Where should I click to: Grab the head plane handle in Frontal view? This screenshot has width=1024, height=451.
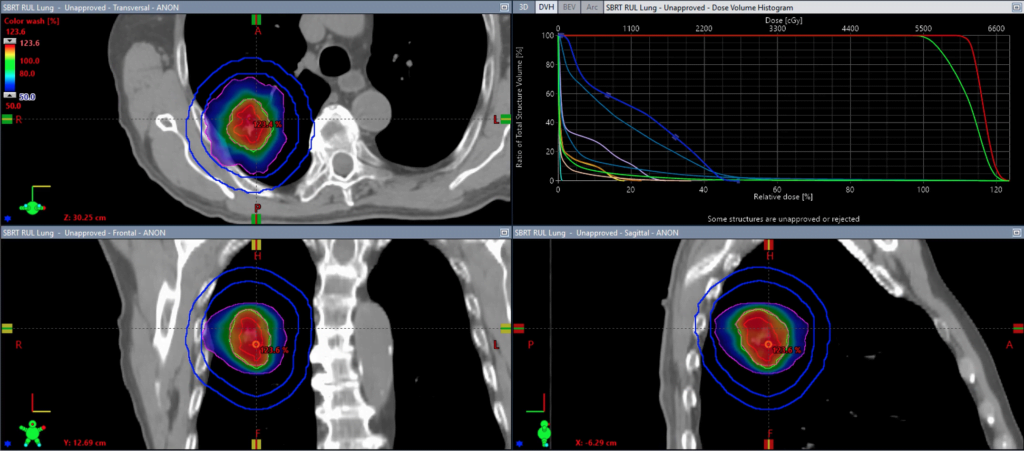[256, 245]
